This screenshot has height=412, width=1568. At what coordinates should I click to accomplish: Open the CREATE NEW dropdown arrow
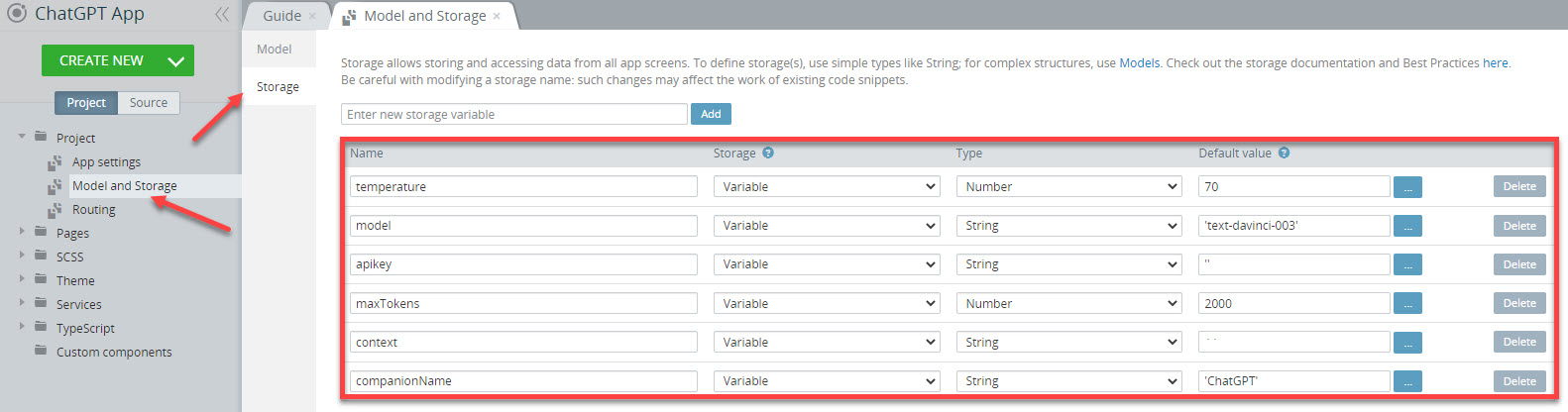pyautogui.click(x=176, y=60)
